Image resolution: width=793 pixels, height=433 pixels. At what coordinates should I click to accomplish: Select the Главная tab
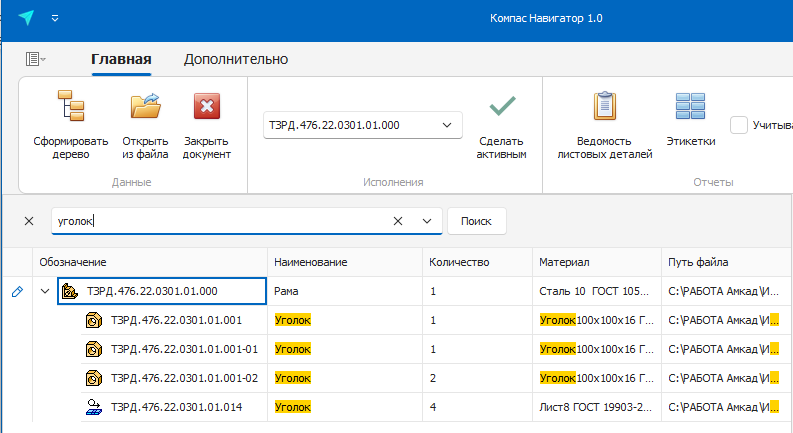[x=121, y=59]
